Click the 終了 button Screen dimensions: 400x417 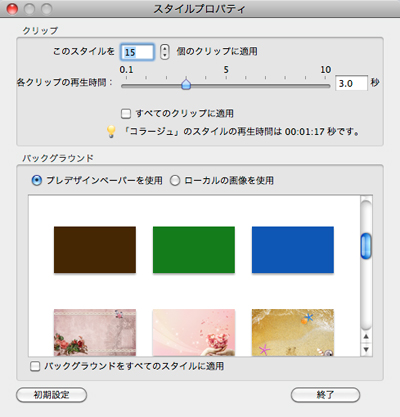[325, 395]
